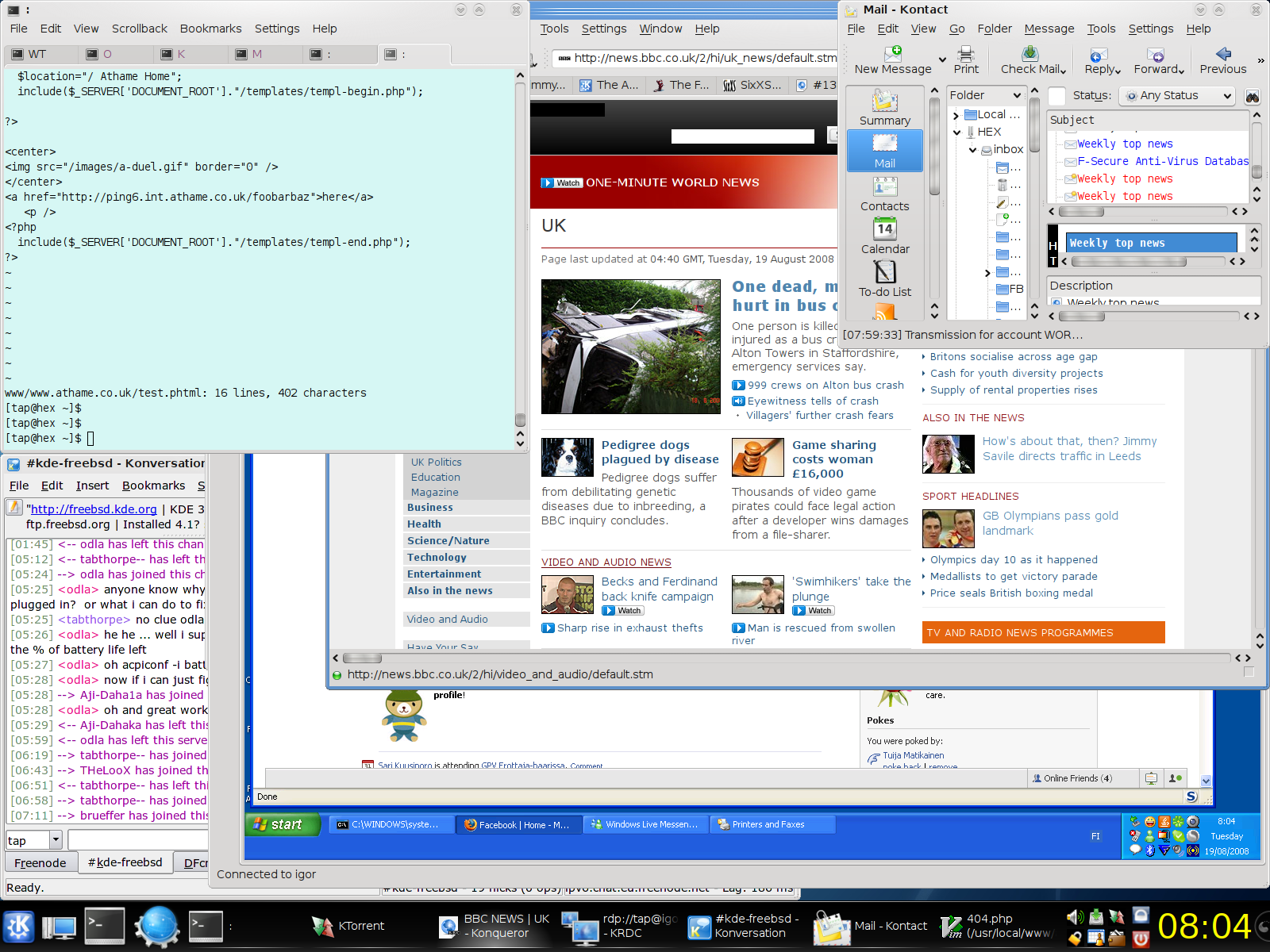The width and height of the screenshot is (1270, 952).
Task: Open To-do List in Kontact sidebar
Action: click(x=885, y=279)
